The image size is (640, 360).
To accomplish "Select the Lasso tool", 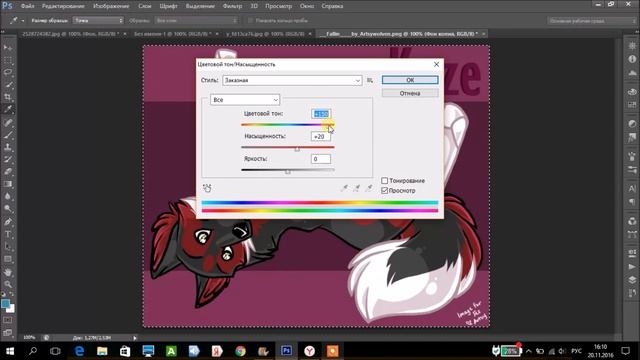I will click(x=8, y=73).
